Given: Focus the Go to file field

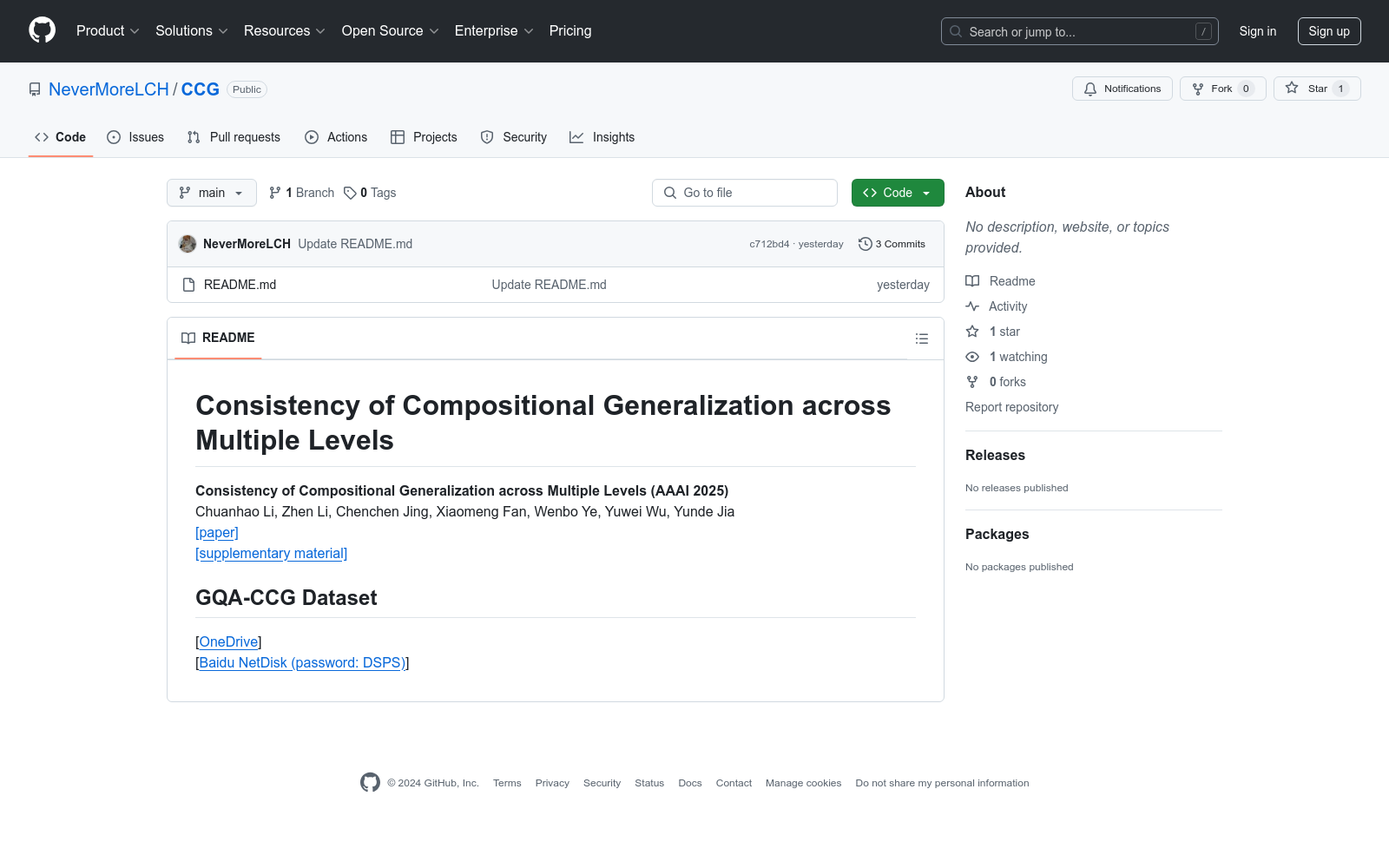Looking at the screenshot, I should tap(745, 193).
